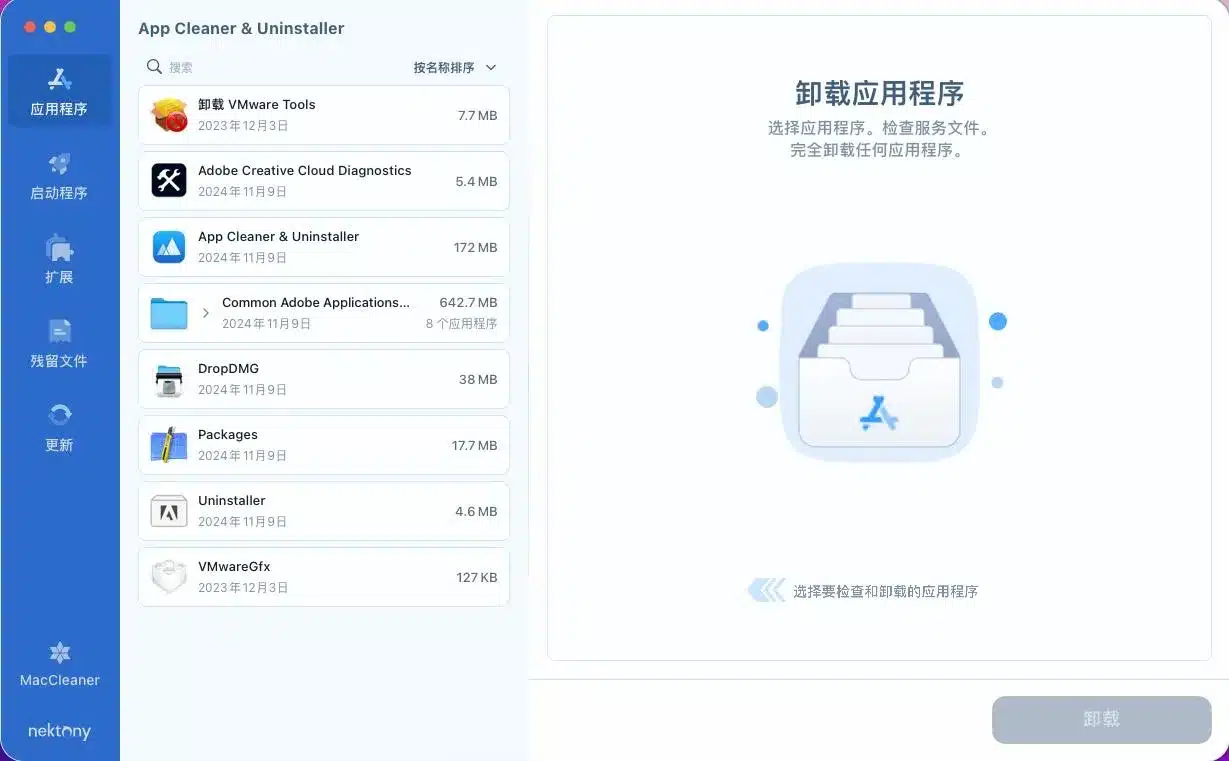Open the 残留文件 section
1229x761 pixels.
(59, 344)
